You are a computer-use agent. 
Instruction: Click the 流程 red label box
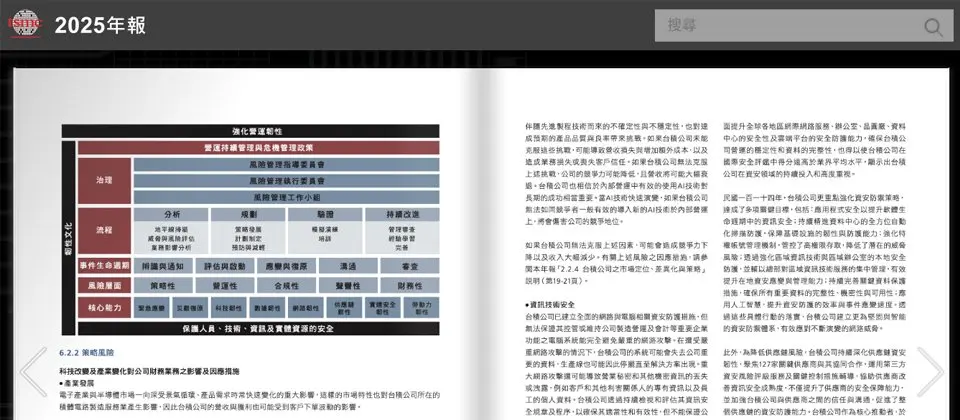(x=104, y=231)
